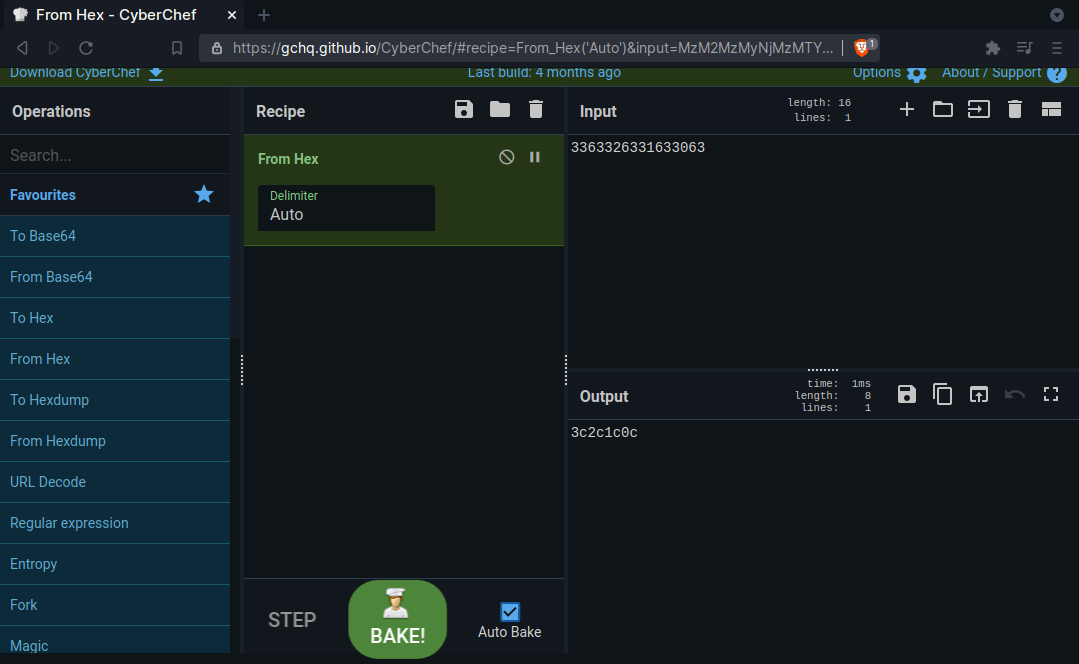Click the Favourites star icon
The image size is (1079, 664).
click(204, 195)
